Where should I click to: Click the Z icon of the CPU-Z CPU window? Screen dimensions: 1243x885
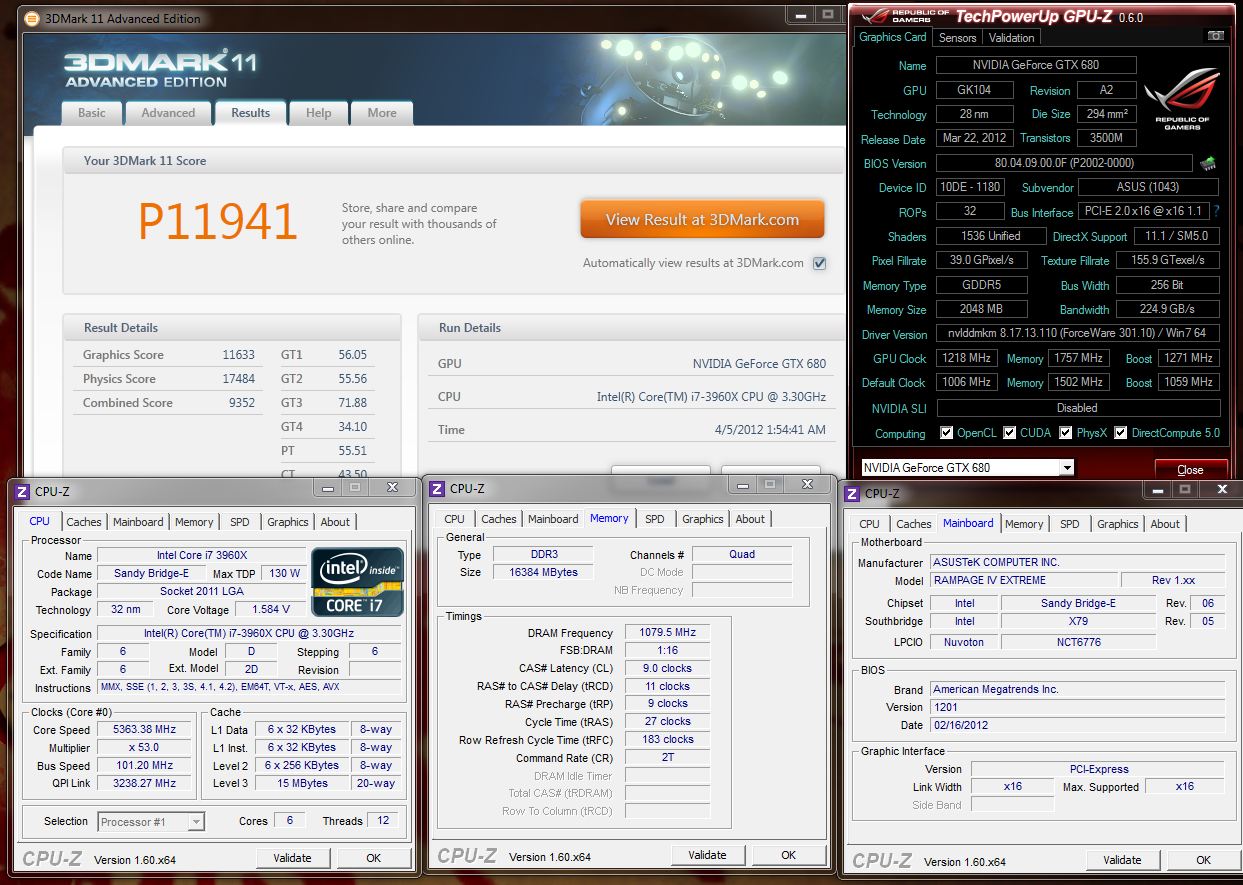pos(22,490)
